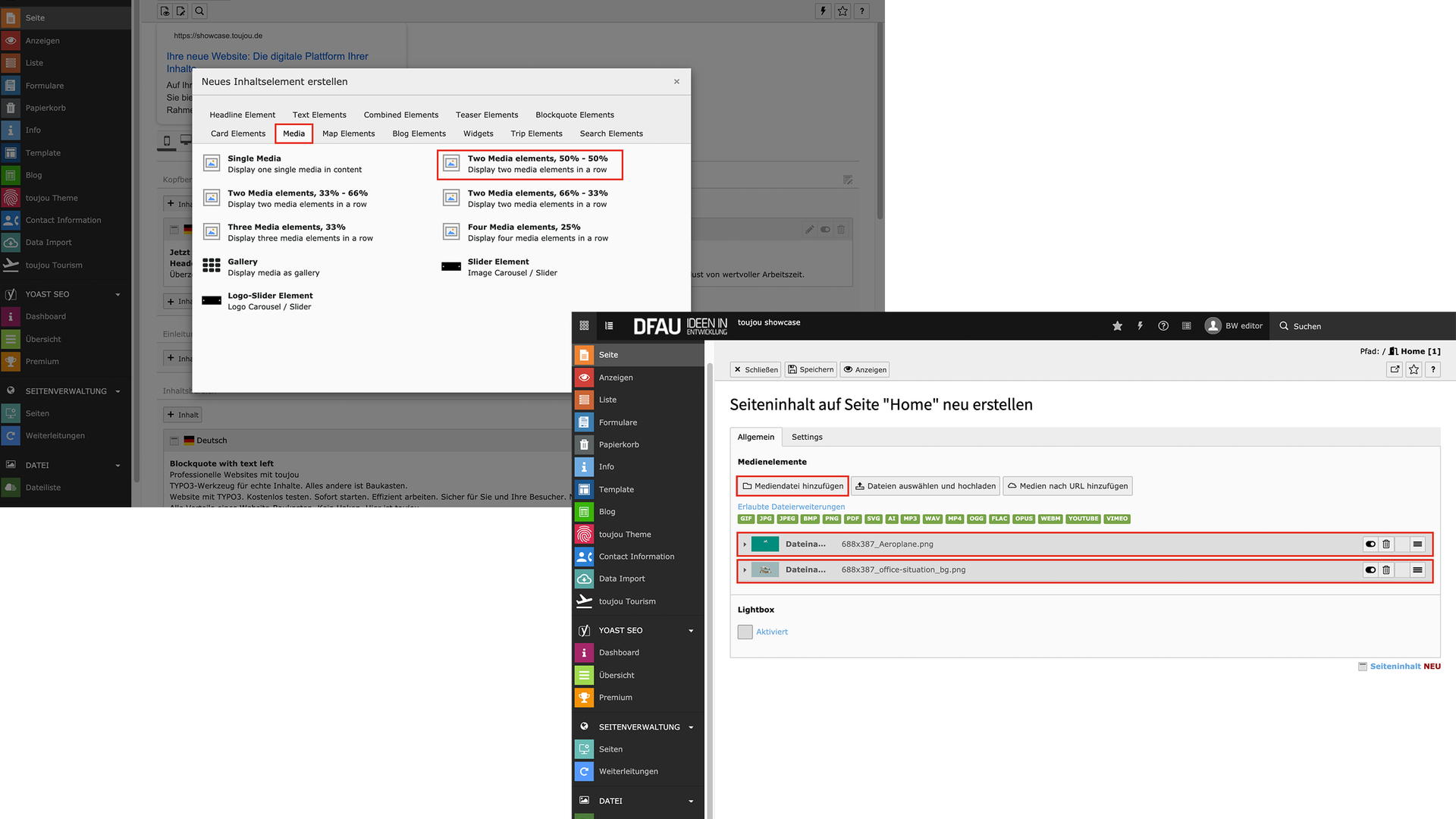Select the Gallery element icon
1456x819 pixels.
tap(212, 265)
